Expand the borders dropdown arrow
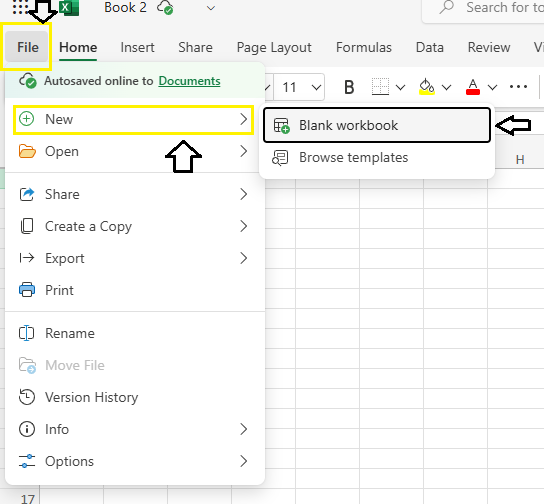Viewport: 544px width, 504px height. [x=400, y=87]
